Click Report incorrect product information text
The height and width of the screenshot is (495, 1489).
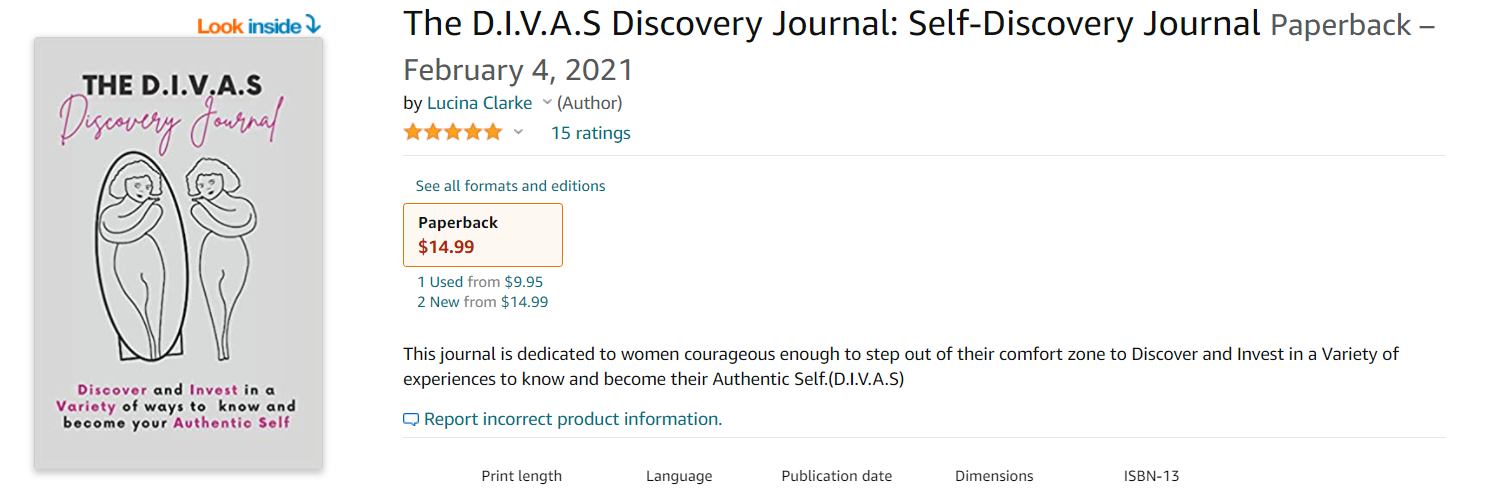point(572,419)
